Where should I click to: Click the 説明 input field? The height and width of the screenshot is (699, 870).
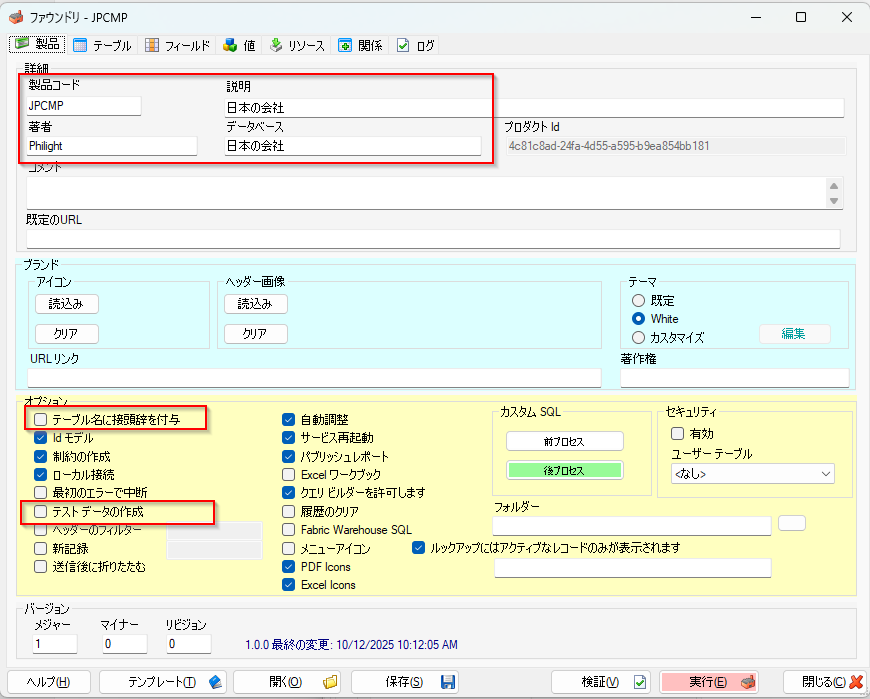[534, 108]
